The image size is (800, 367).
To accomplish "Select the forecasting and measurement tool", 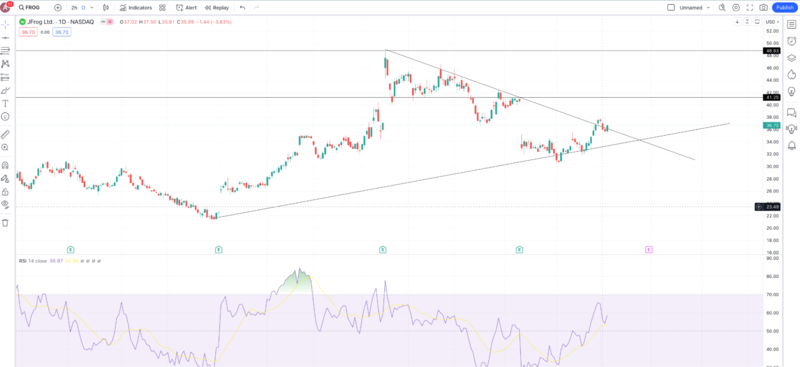I will [x=5, y=77].
